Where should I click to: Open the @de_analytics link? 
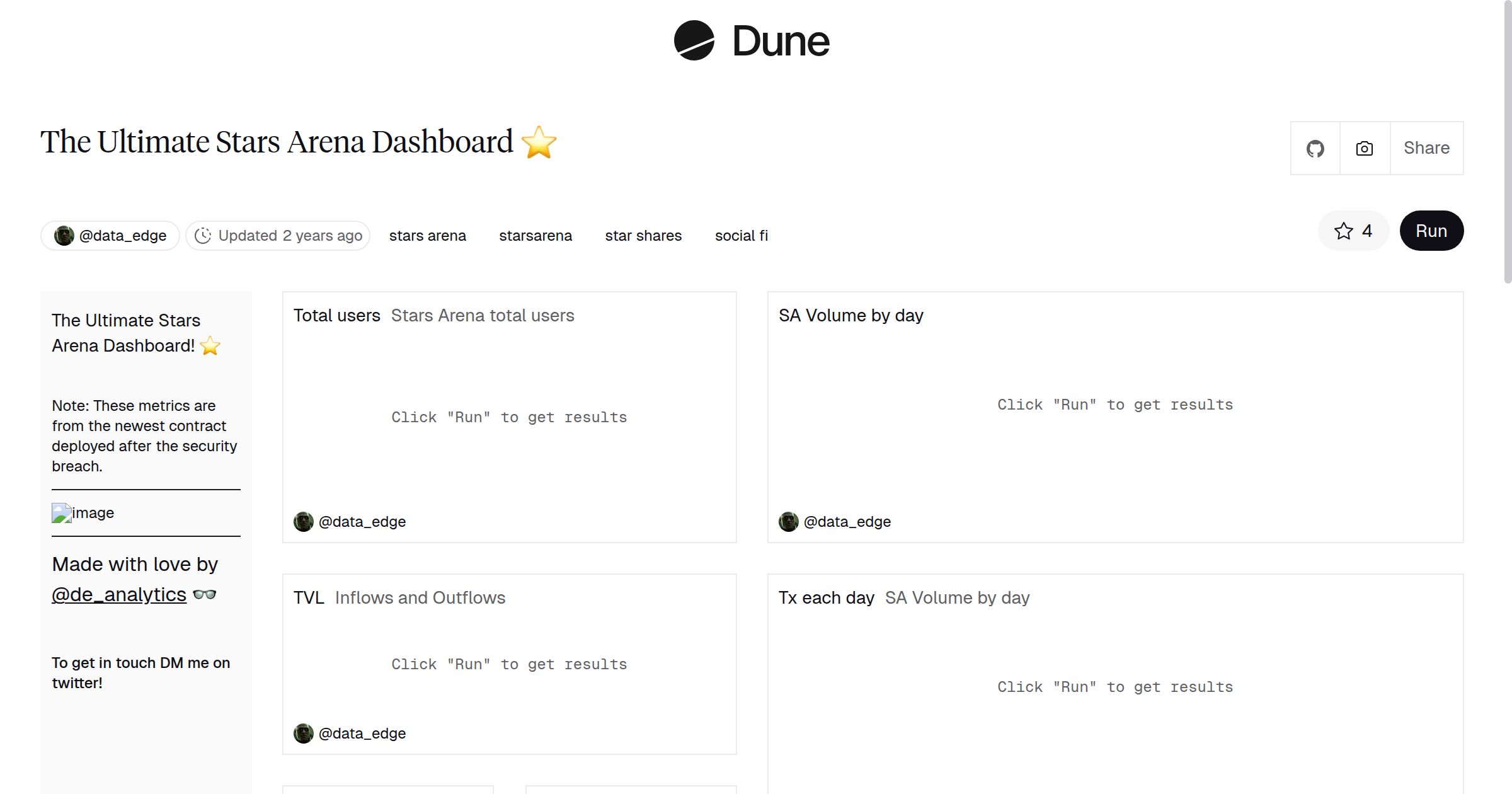click(119, 595)
